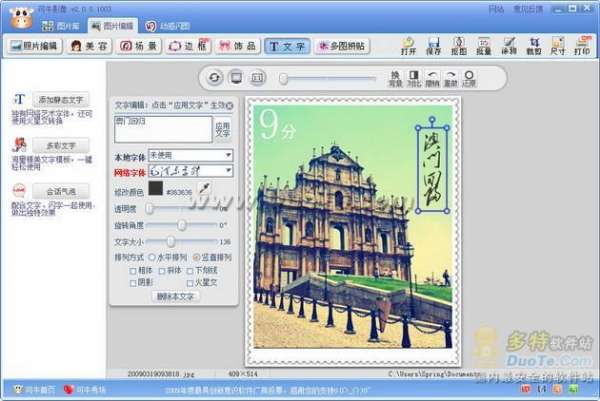Screen dimensions: 600x401
Task: Open the 饰品 (accessories) category
Action: [x=238, y=46]
